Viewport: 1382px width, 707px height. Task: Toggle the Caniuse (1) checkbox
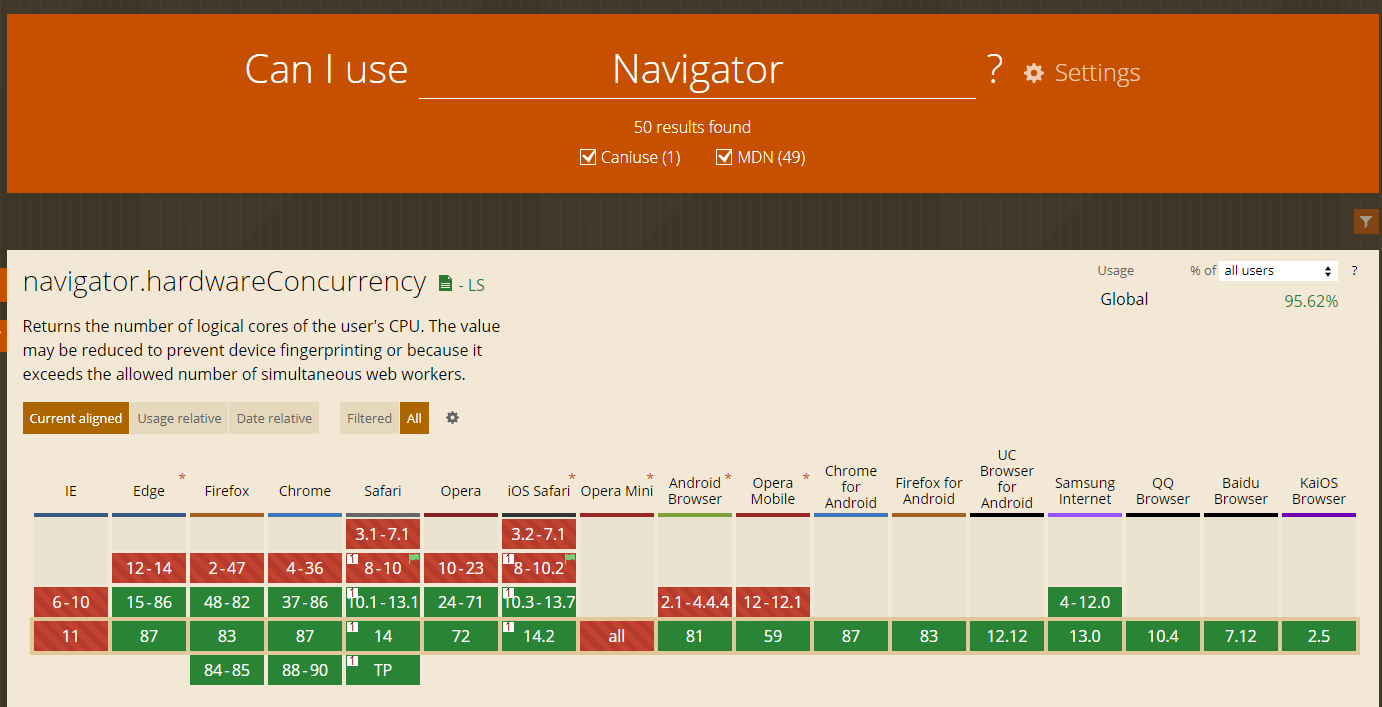(588, 157)
